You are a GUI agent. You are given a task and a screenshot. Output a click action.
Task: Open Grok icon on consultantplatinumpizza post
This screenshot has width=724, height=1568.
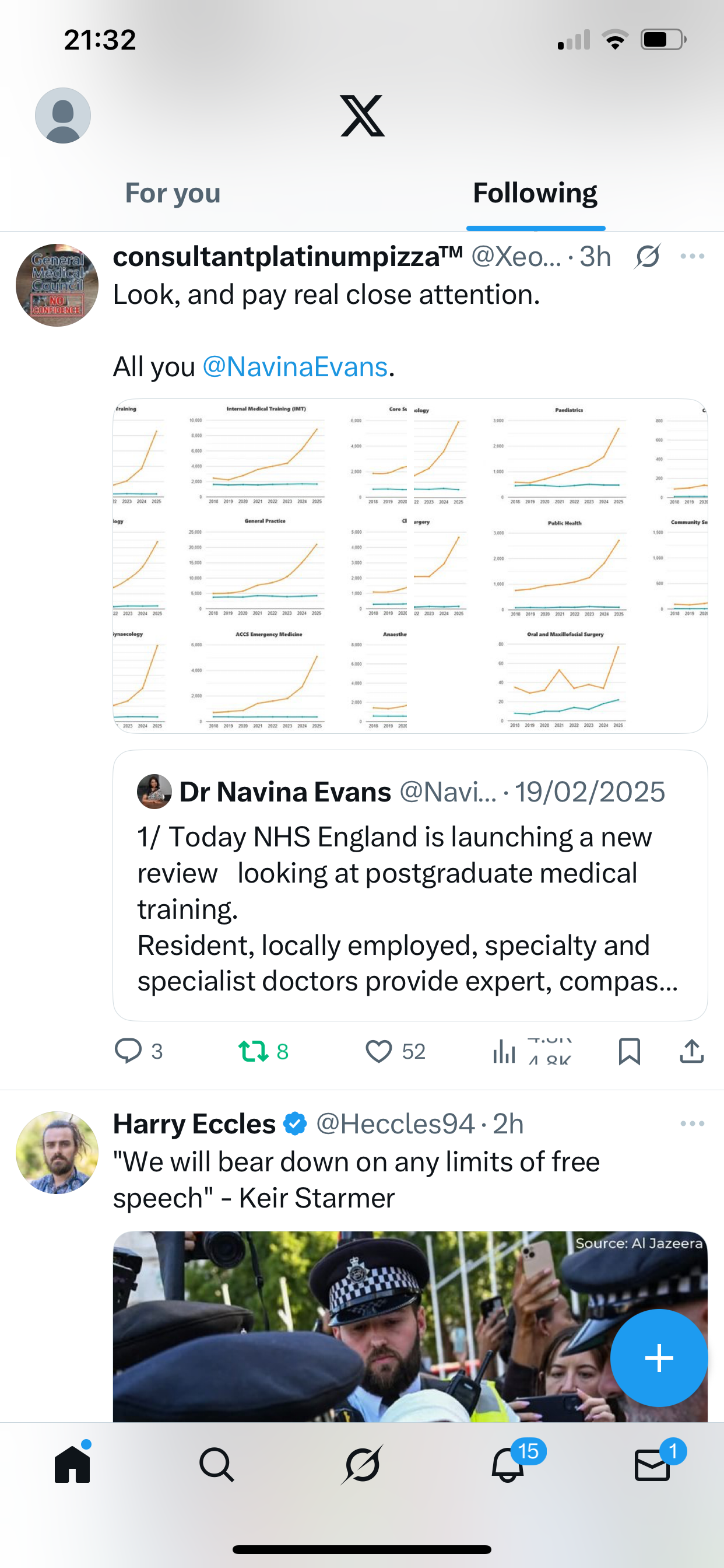[647, 256]
